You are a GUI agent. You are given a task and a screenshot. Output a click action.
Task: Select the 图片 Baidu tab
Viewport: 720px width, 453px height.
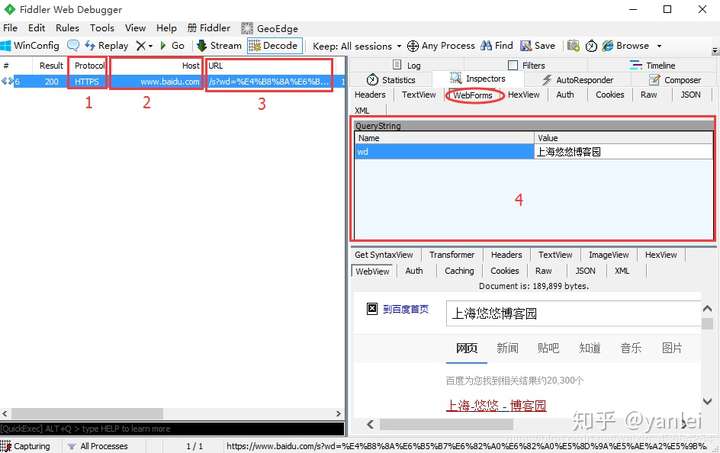click(672, 348)
